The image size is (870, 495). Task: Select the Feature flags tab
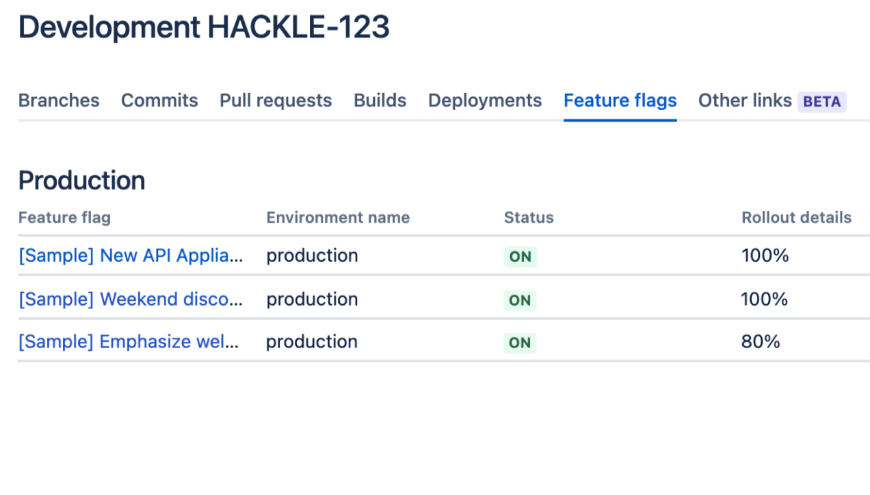620,100
